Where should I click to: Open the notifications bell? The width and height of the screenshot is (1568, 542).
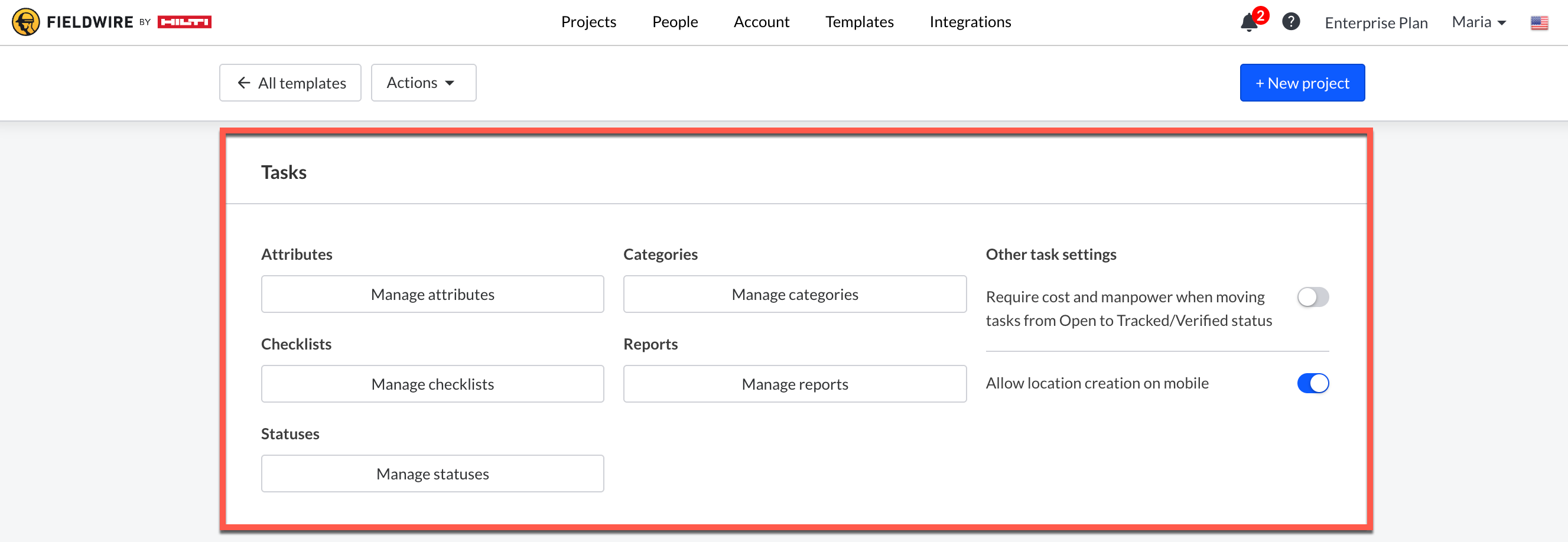pyautogui.click(x=1248, y=22)
